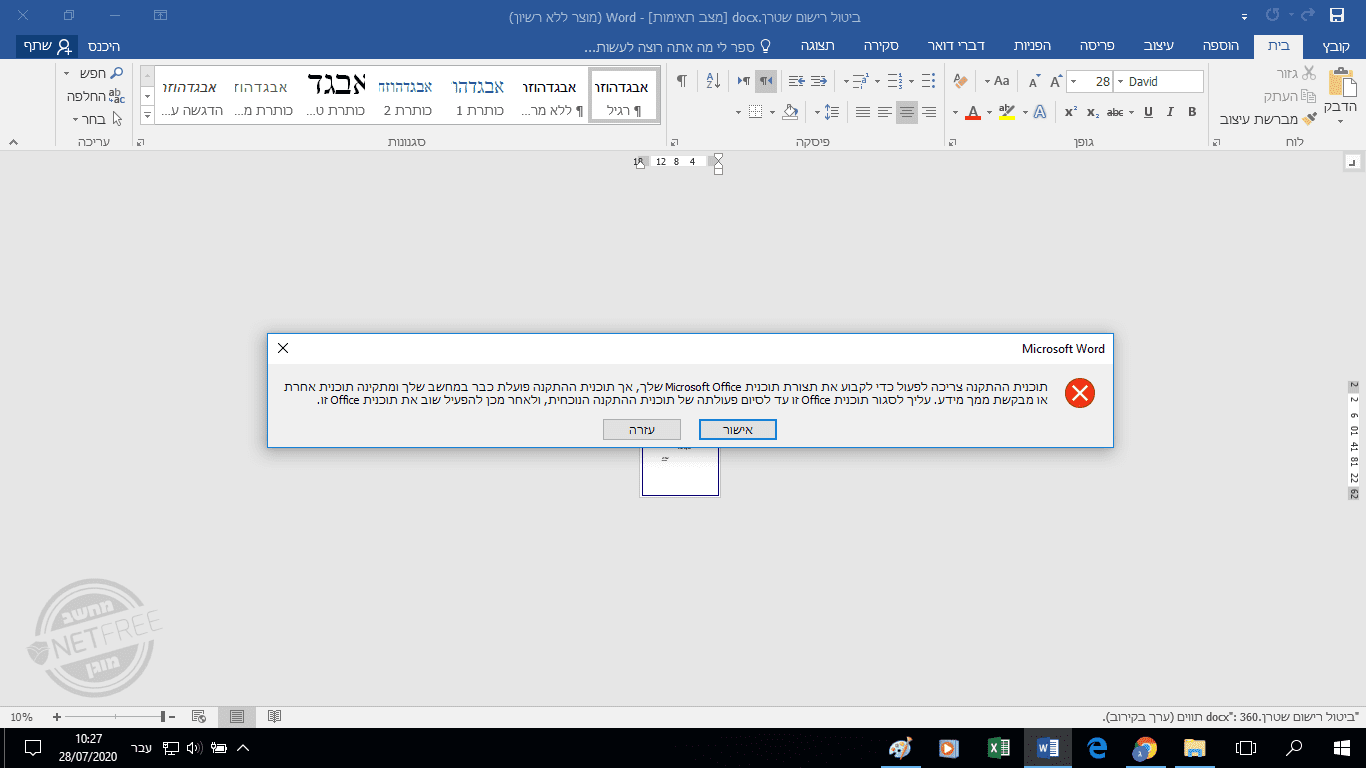Open the תצוגה (View) ribbon tab
This screenshot has width=1366, height=768.
pos(819,46)
